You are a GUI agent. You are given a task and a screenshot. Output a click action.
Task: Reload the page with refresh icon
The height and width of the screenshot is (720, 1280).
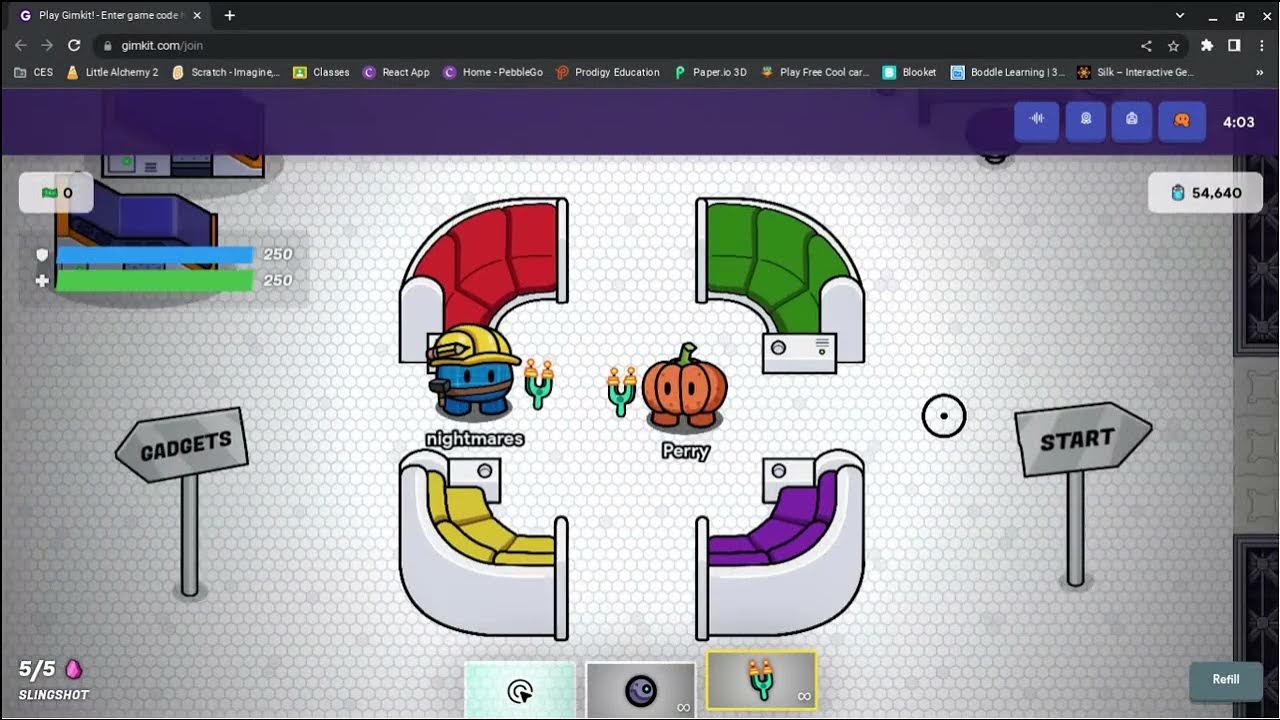74,45
